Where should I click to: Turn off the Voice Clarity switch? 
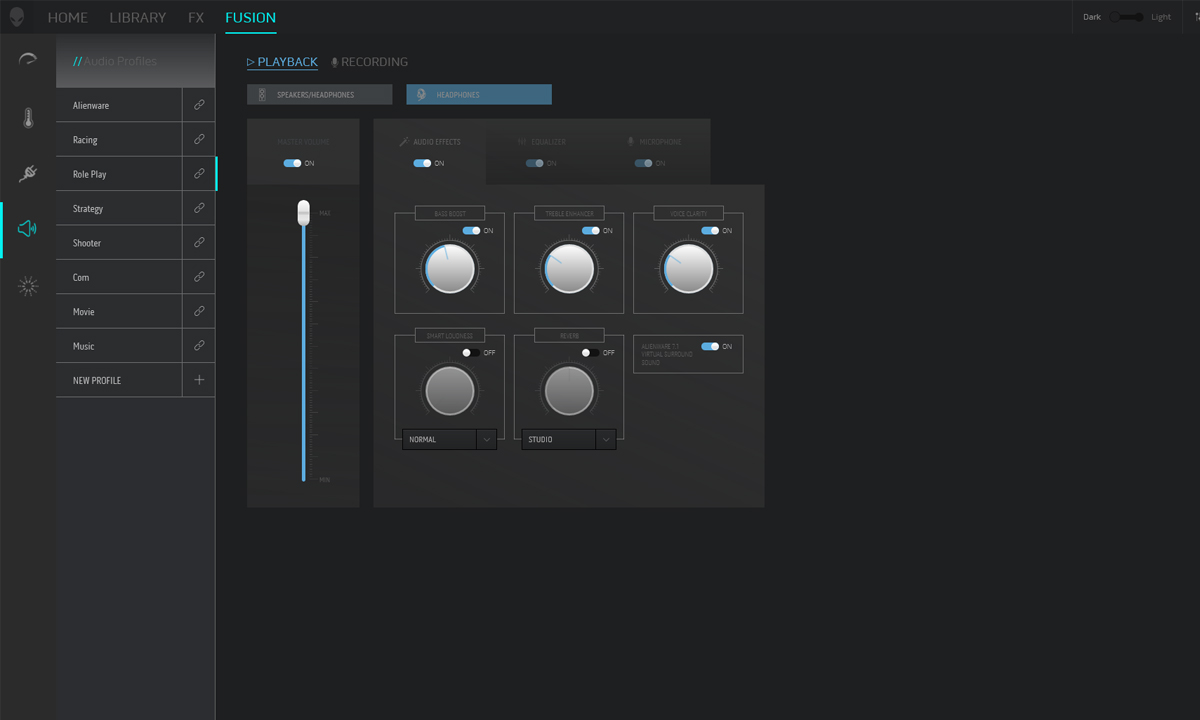pos(710,231)
